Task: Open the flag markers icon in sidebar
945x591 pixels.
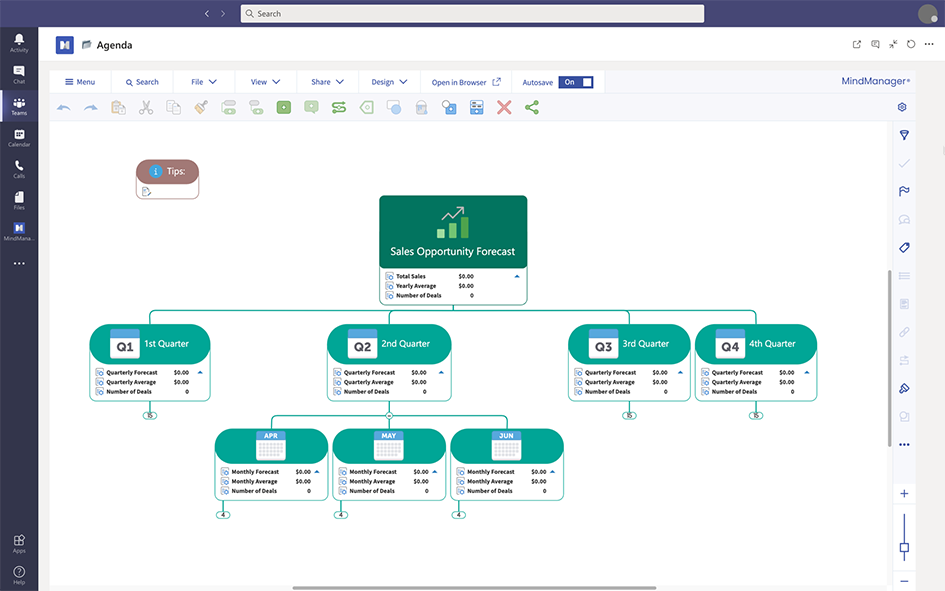Action: [x=904, y=191]
